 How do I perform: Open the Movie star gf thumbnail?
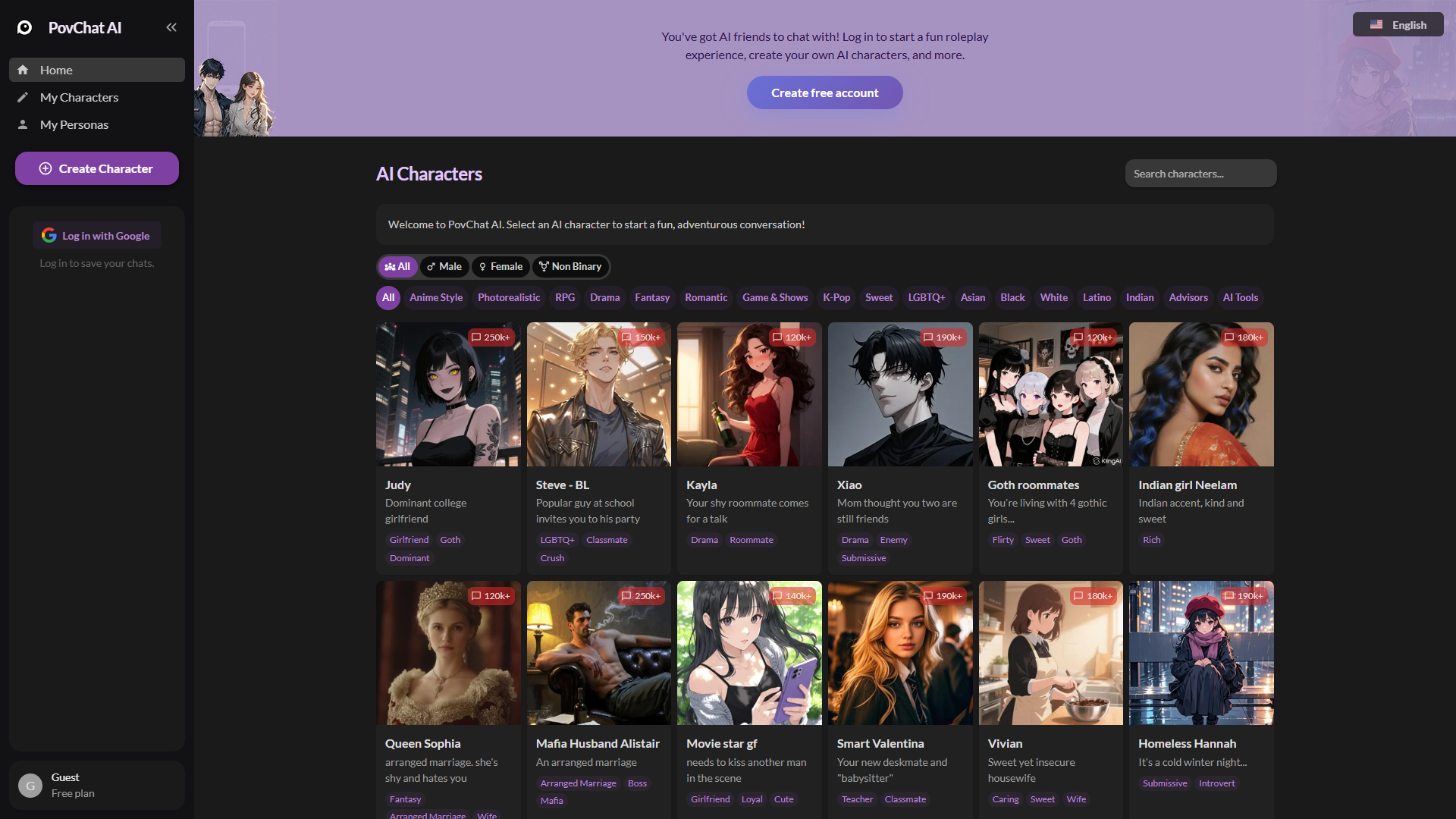pyautogui.click(x=749, y=653)
